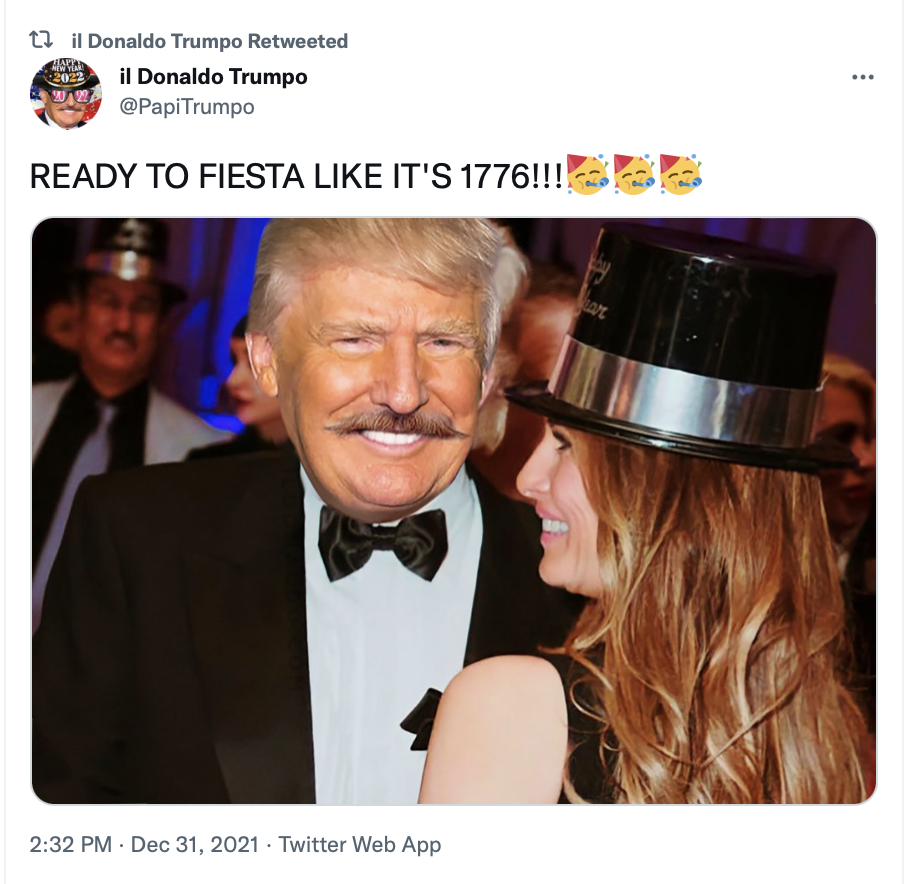The height and width of the screenshot is (884, 908).
Task: Click the first party face emoji
Action: coord(587,174)
